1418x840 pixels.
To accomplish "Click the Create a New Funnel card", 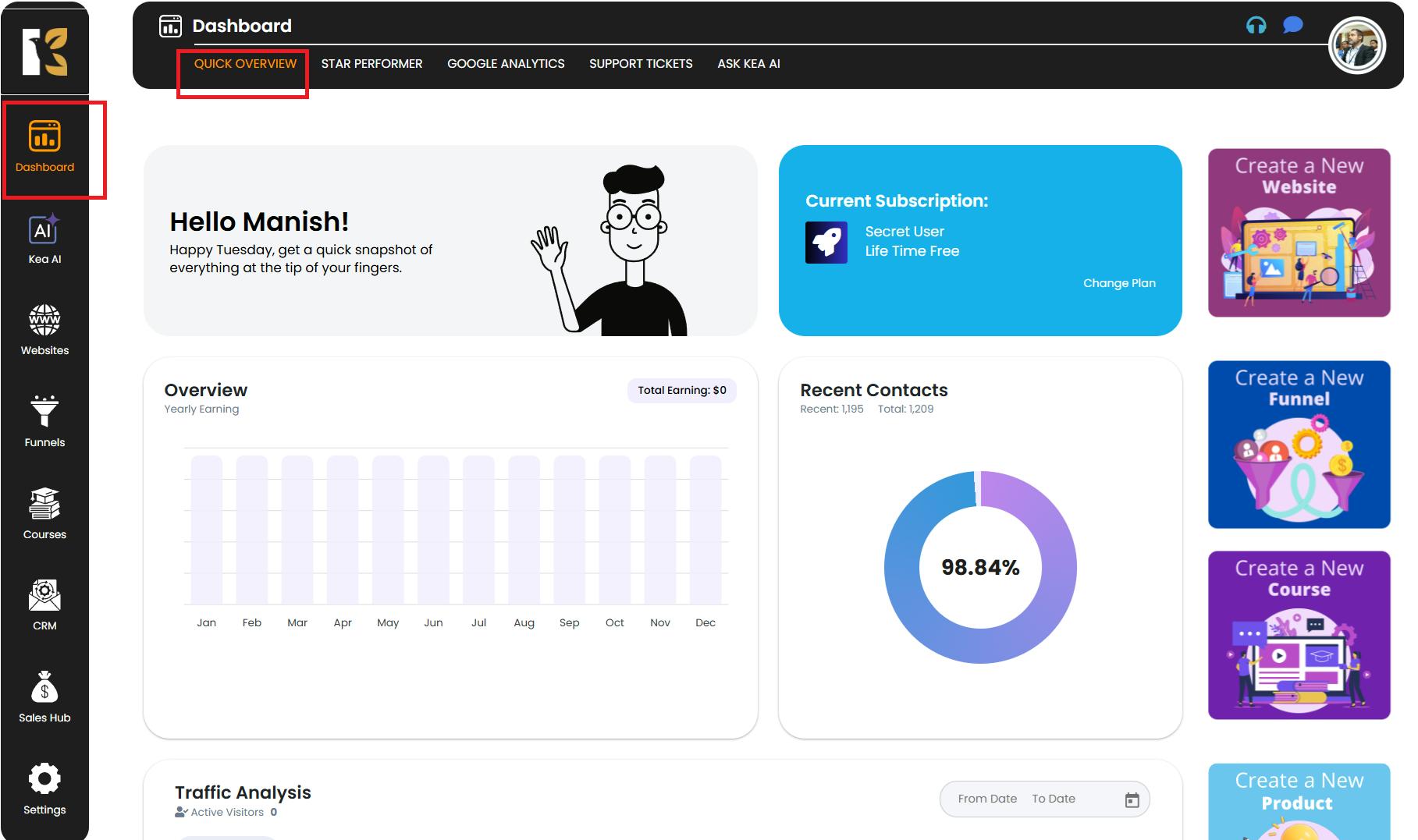I will coord(1299,445).
